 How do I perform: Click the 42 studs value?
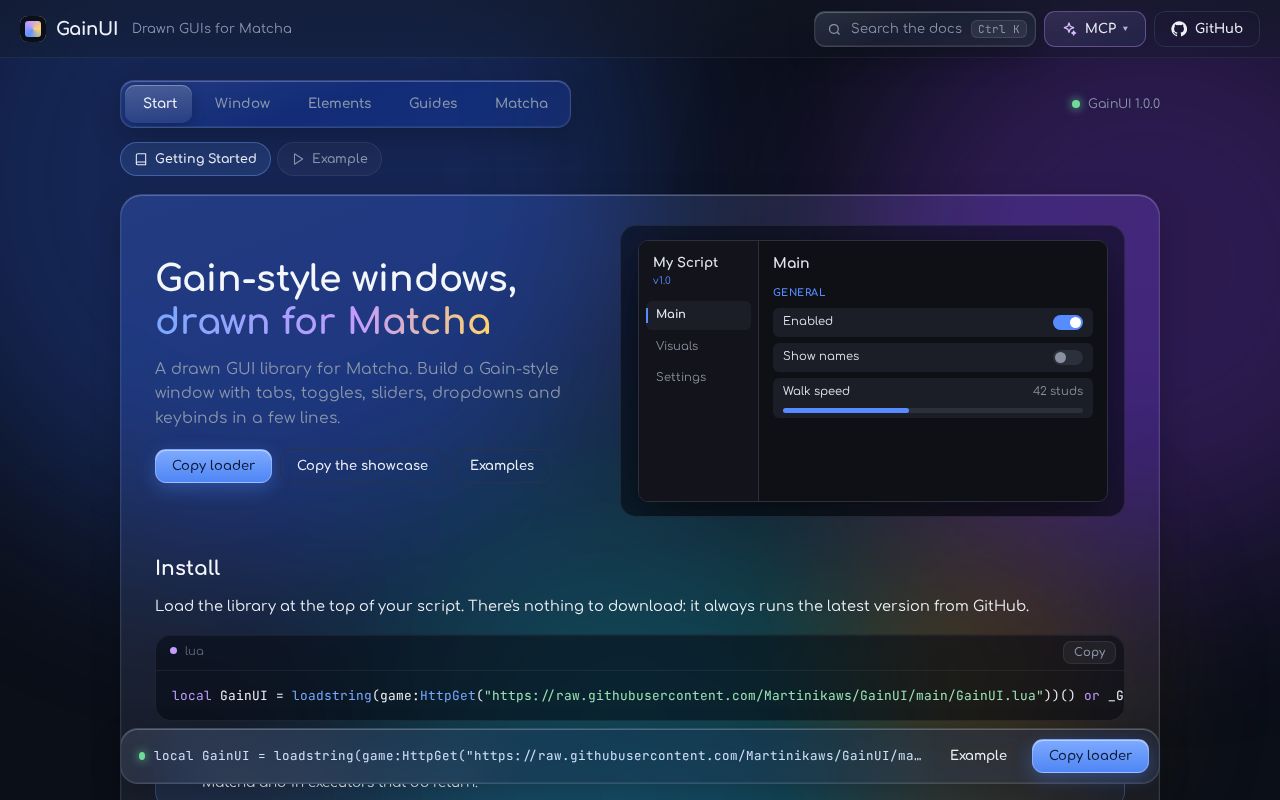click(x=1058, y=391)
